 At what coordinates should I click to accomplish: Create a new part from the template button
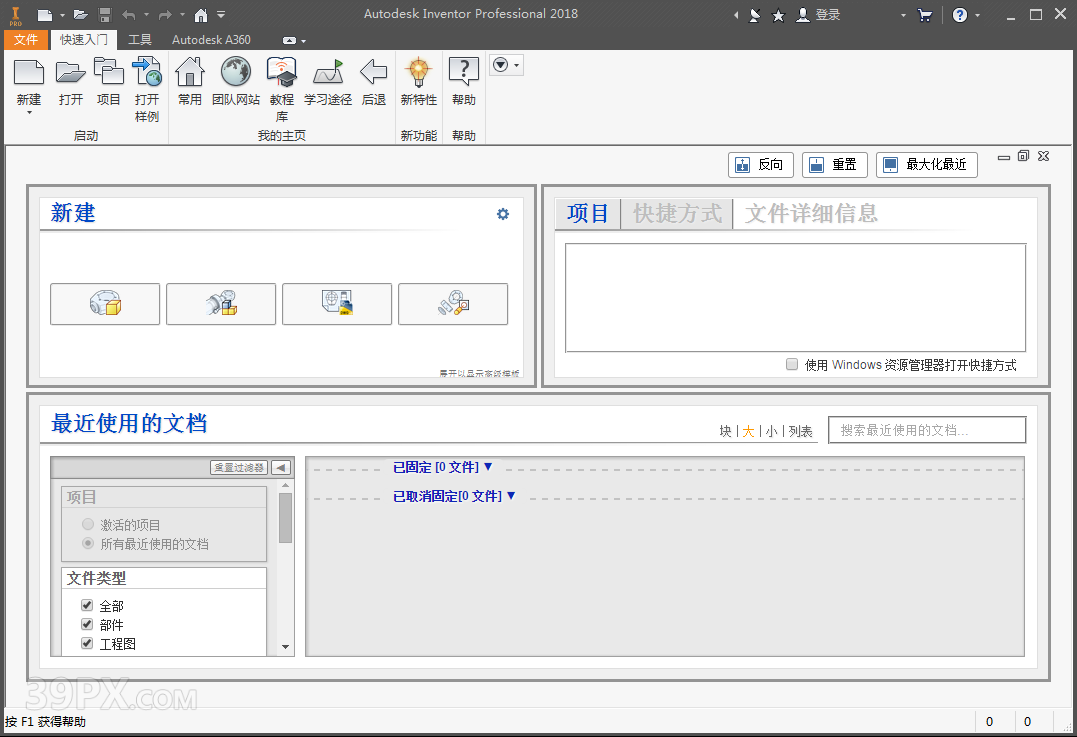tap(105, 304)
